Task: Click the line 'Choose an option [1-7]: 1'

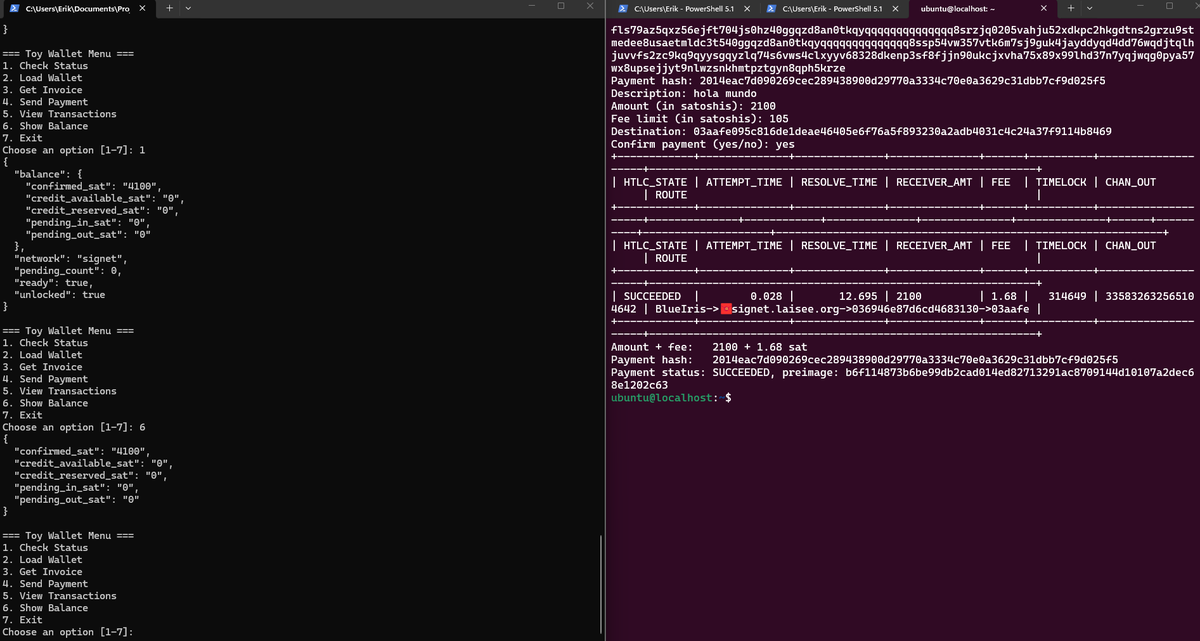Action: click(x=74, y=150)
